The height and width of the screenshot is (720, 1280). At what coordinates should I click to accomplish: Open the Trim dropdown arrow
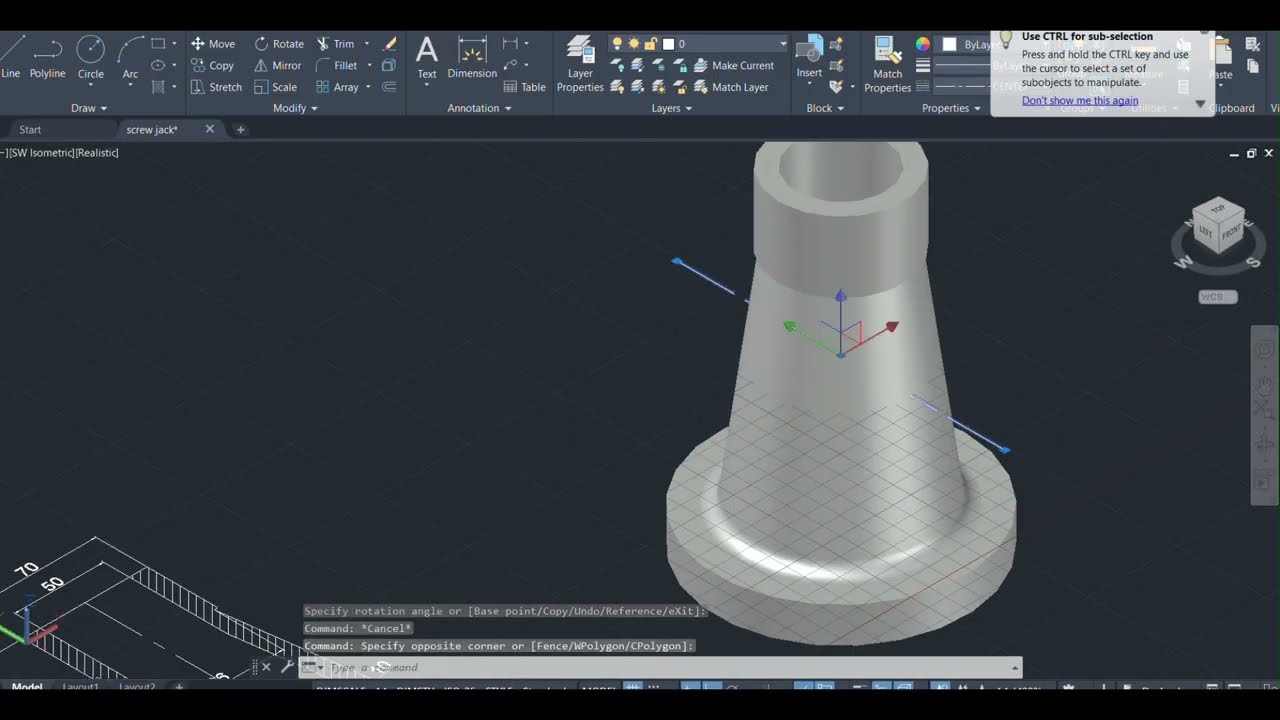366,44
